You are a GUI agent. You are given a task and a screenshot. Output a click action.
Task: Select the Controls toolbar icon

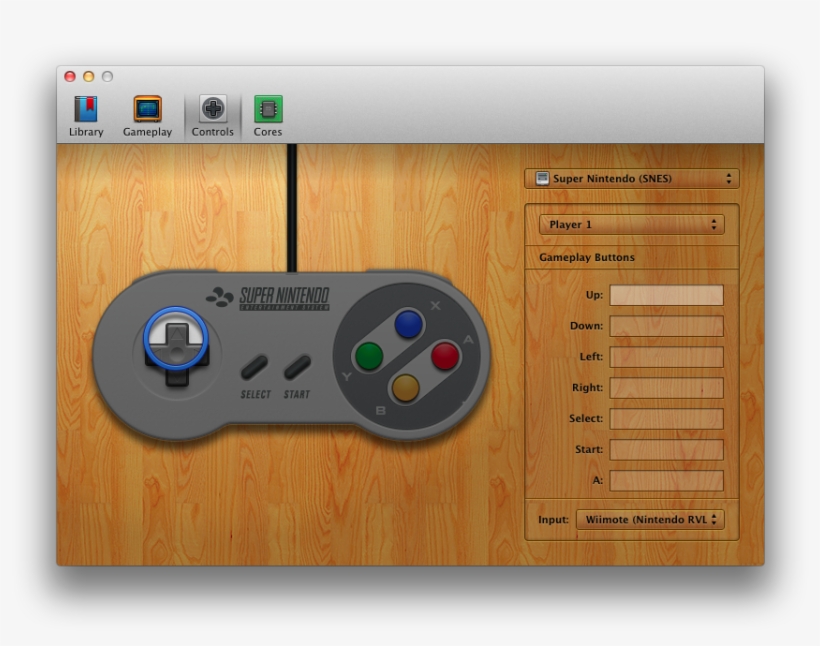pyautogui.click(x=212, y=112)
